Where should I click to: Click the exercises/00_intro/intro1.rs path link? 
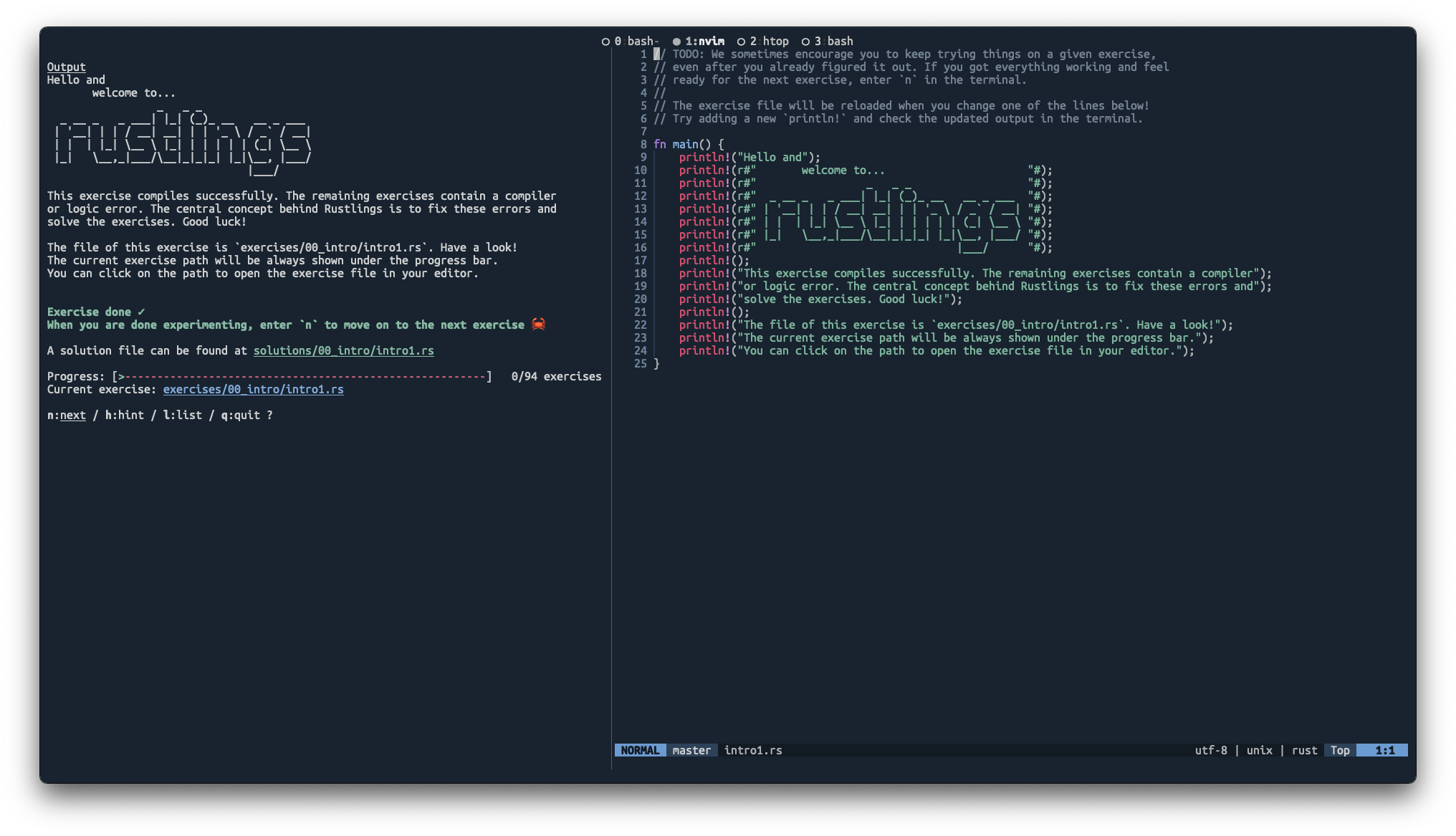(253, 389)
